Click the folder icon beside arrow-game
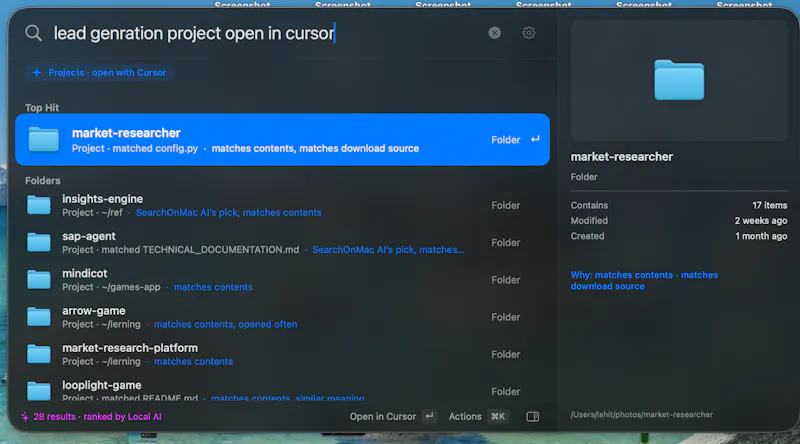The image size is (800, 444). click(39, 317)
